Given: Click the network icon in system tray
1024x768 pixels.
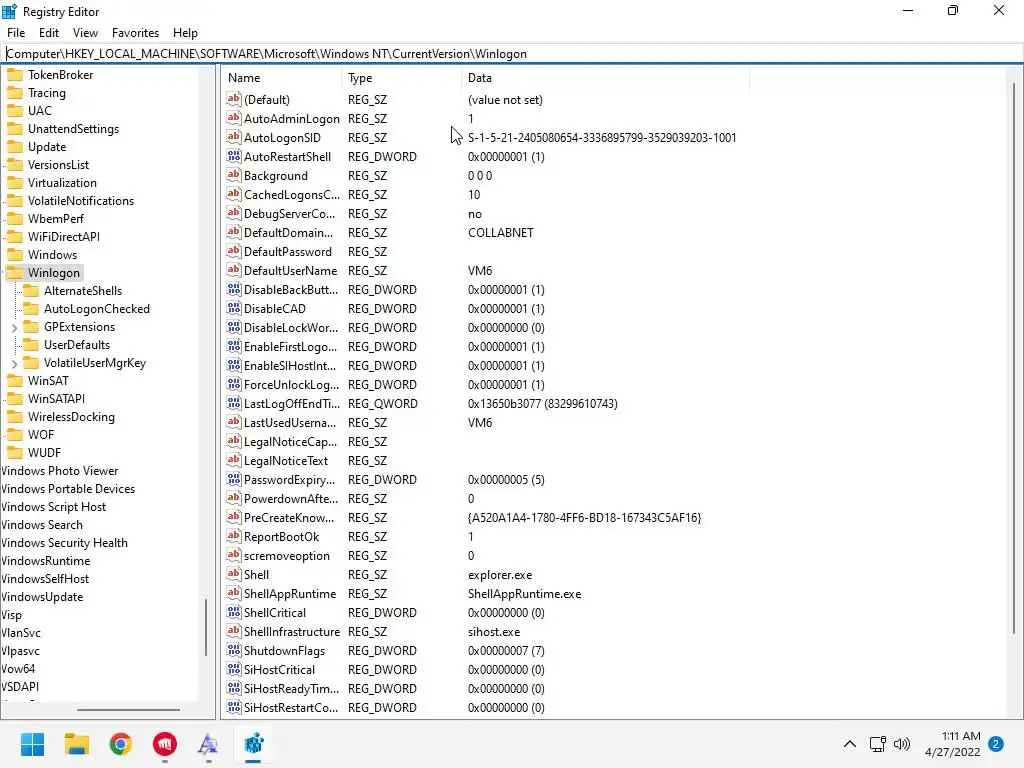Looking at the screenshot, I should click(878, 744).
